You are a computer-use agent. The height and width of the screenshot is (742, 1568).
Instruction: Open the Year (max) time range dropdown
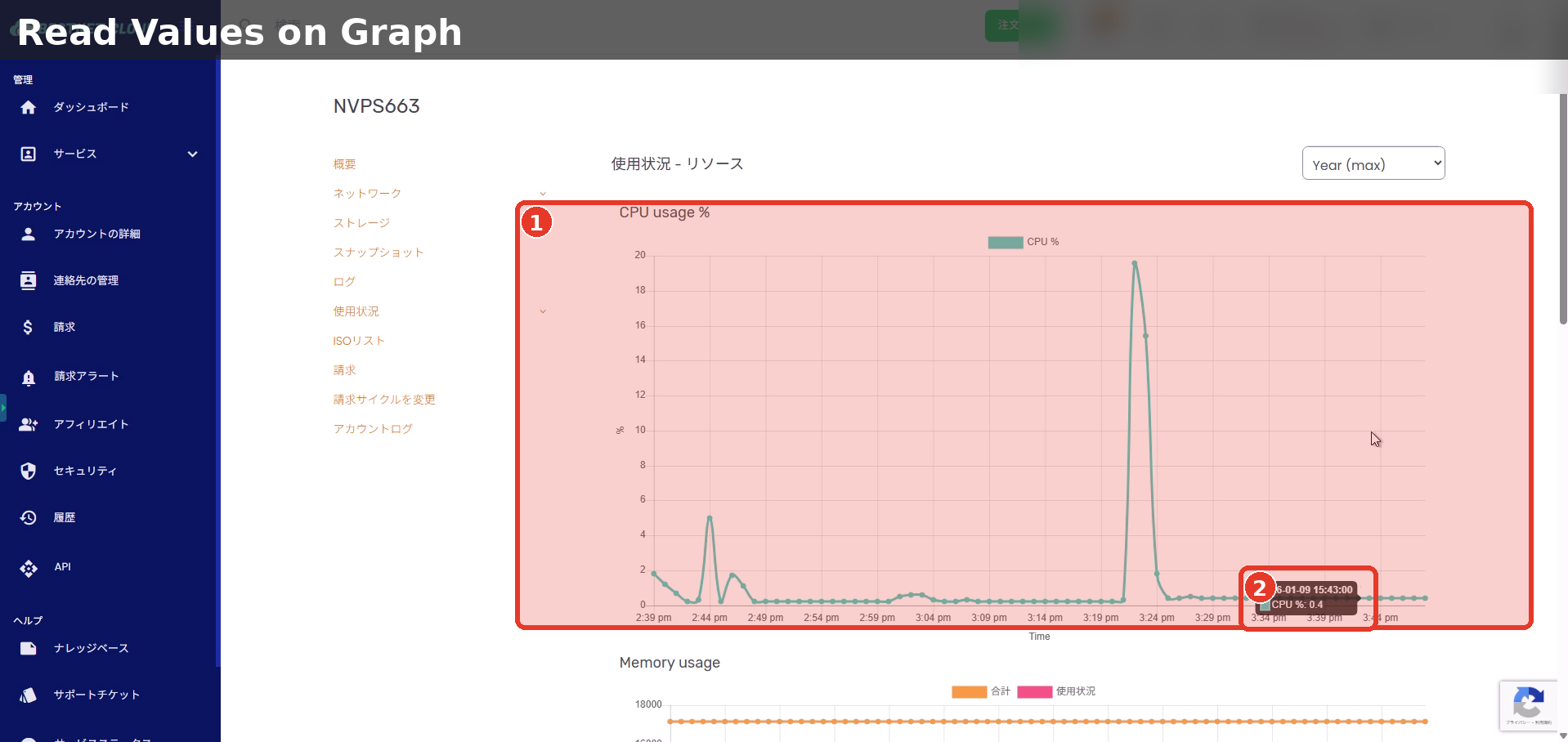1373,163
